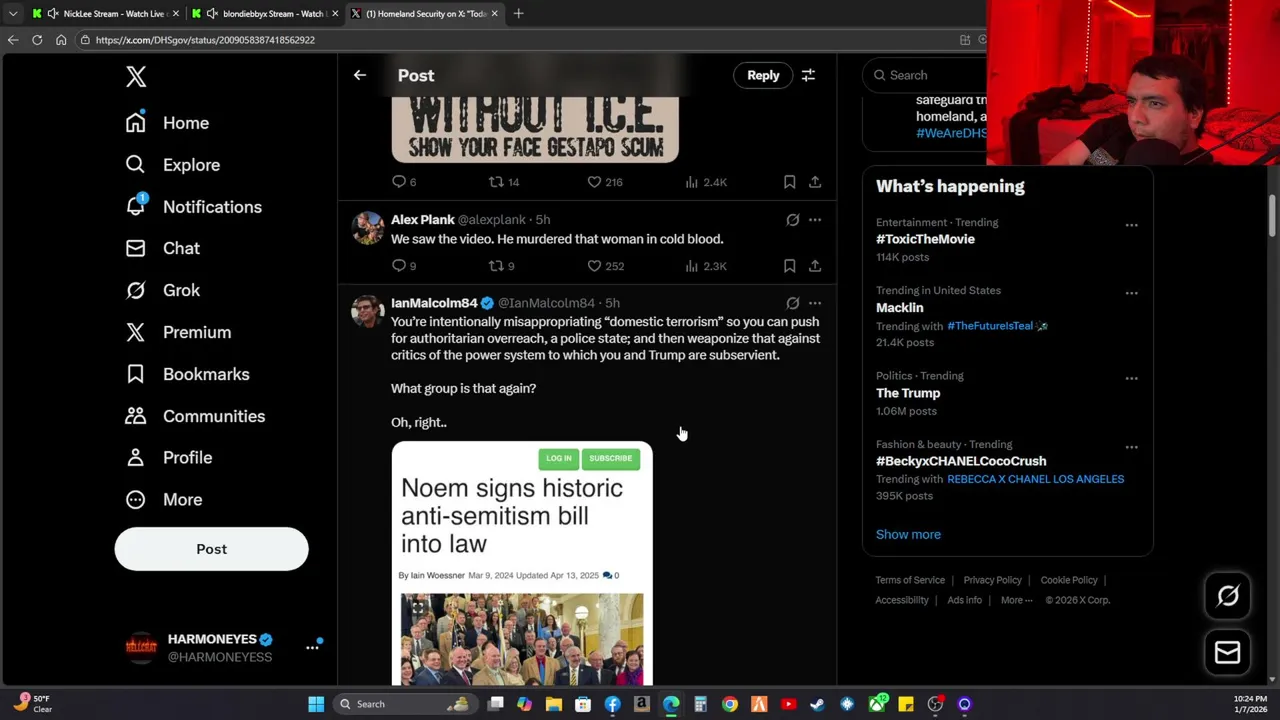Repost Alex Plank's post

pos(501,266)
